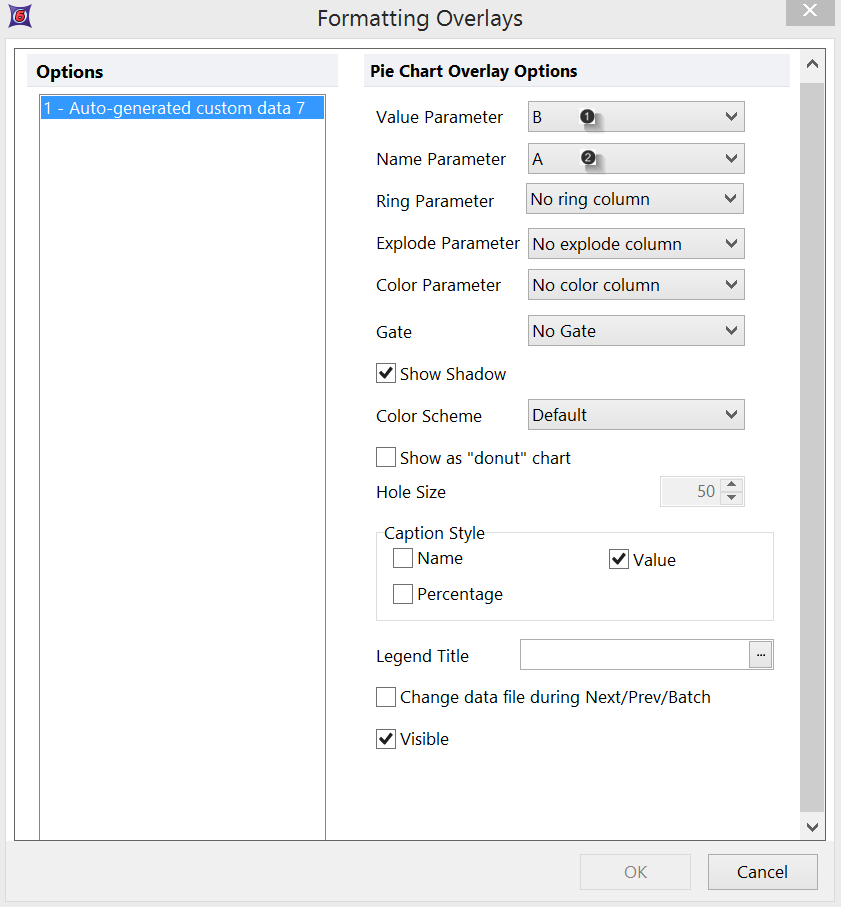Open the Name Parameter dropdown

click(636, 159)
